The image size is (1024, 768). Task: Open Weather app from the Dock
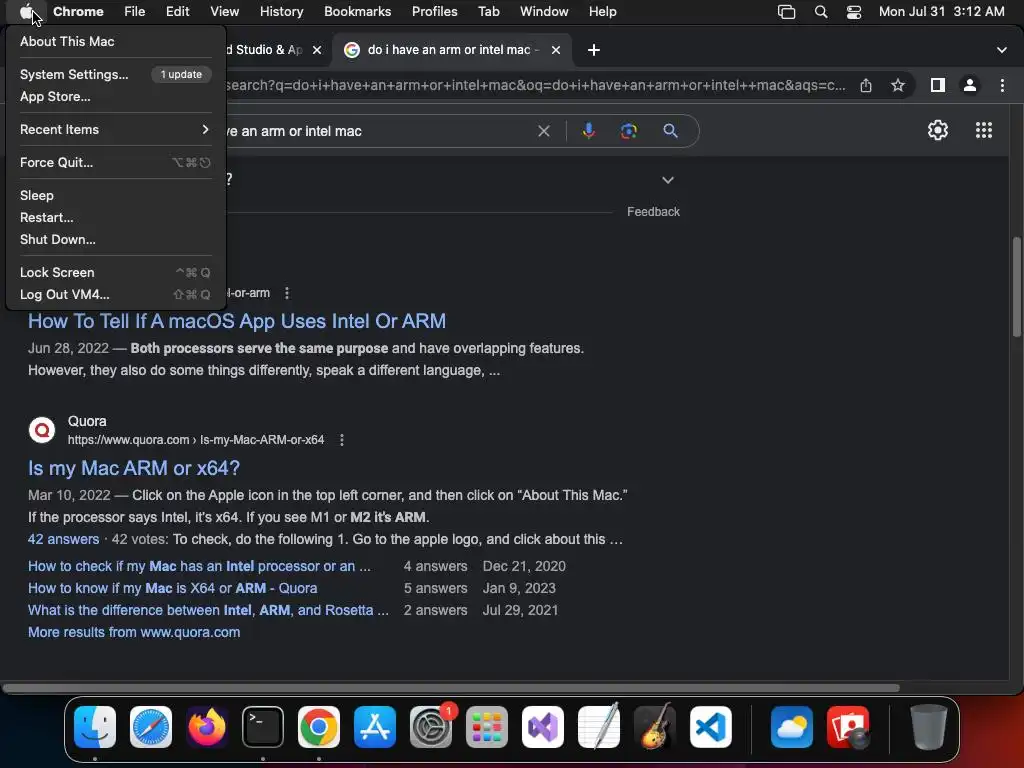[x=792, y=727]
